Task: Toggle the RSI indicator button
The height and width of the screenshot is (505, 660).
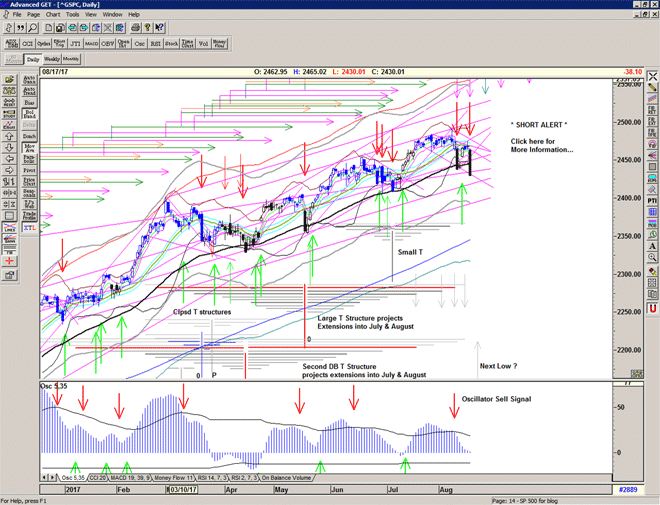Action: (156, 44)
